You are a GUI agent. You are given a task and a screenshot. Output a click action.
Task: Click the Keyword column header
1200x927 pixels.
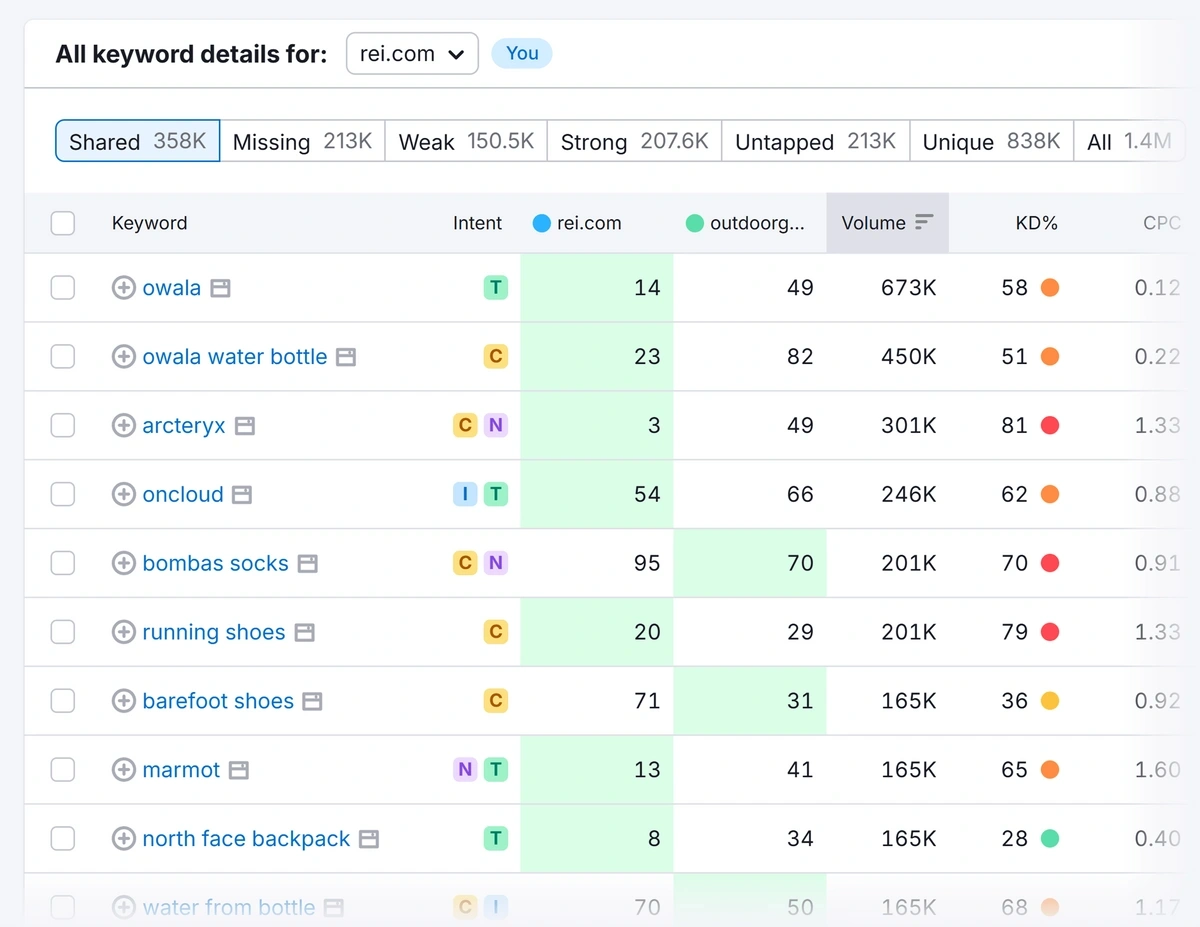pos(149,223)
